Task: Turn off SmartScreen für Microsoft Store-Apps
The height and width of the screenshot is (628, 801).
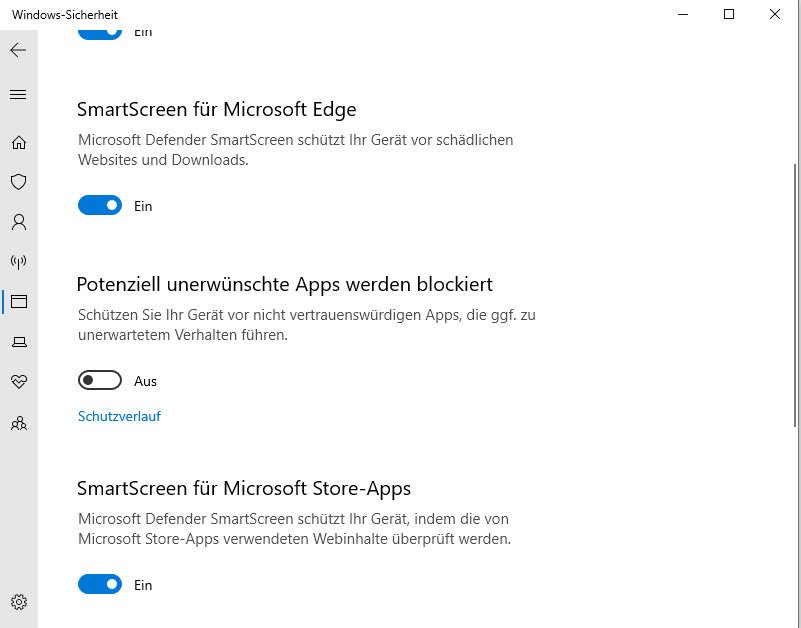Action: pos(100,585)
